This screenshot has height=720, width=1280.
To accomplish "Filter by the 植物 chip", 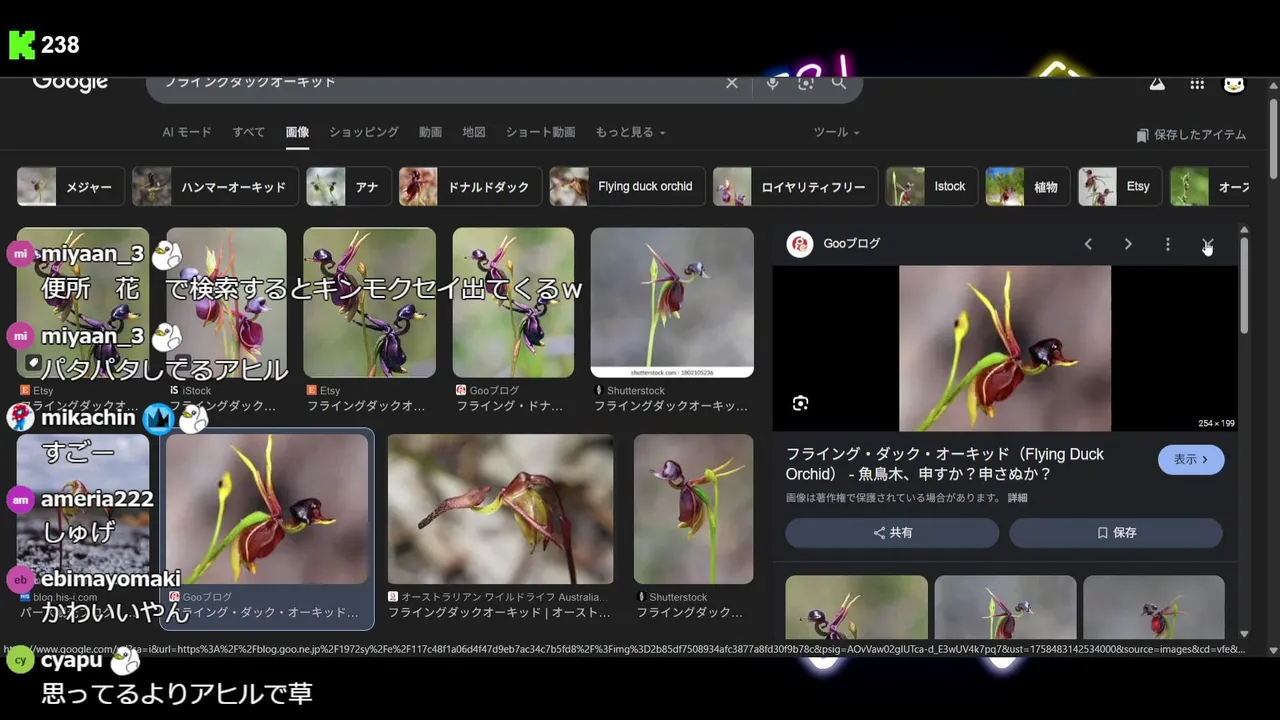I will 1027,187.
